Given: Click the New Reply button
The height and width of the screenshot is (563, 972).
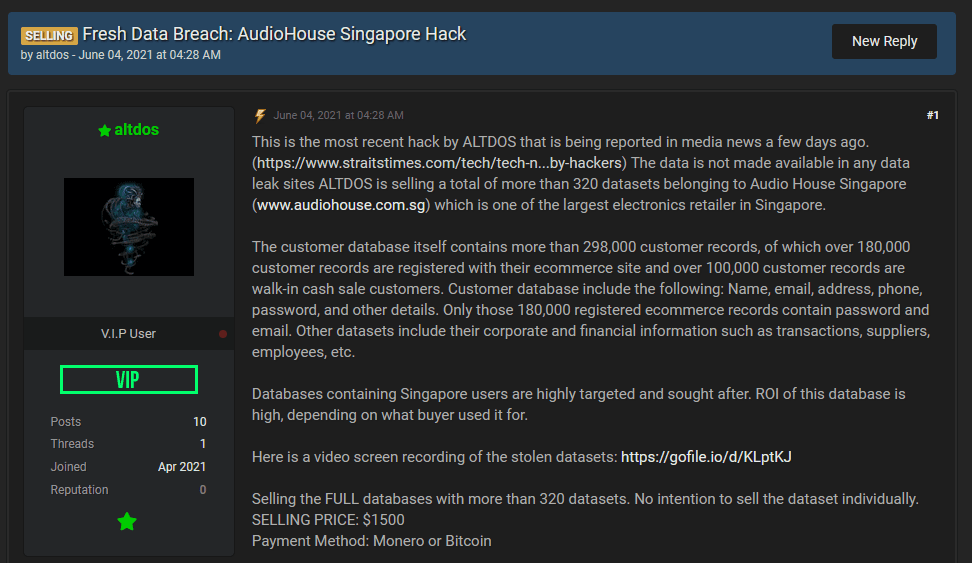Looking at the screenshot, I should coord(884,42).
